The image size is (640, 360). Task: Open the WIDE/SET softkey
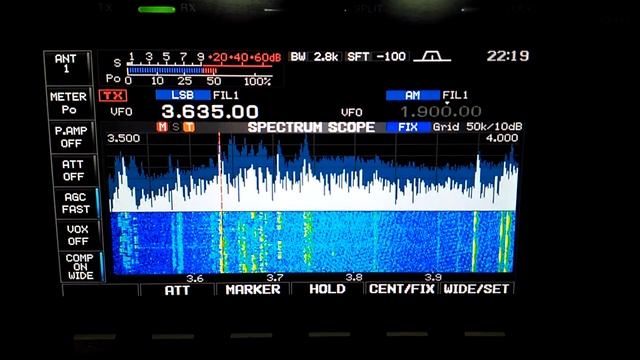pos(476,289)
